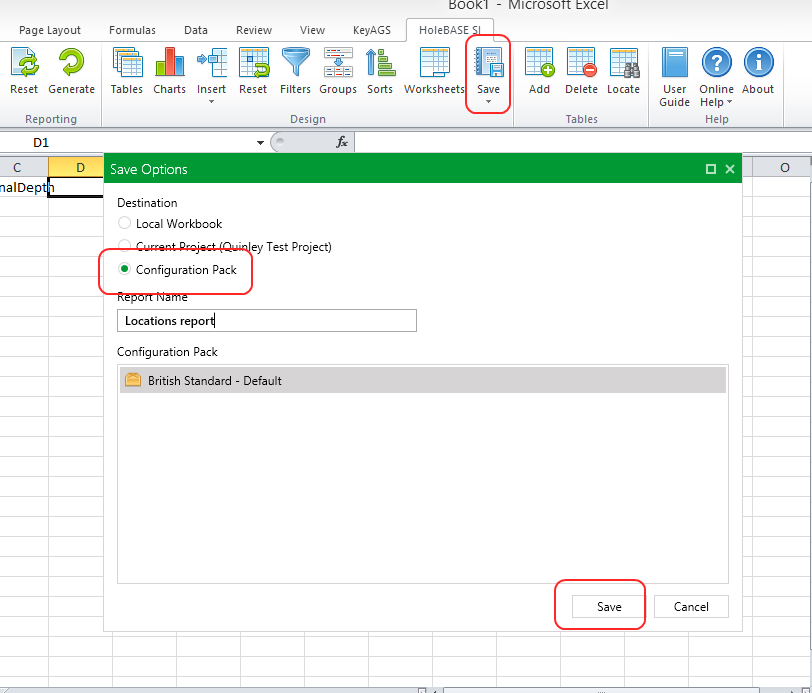Click the Cancel button
812x693 pixels.
pos(691,607)
